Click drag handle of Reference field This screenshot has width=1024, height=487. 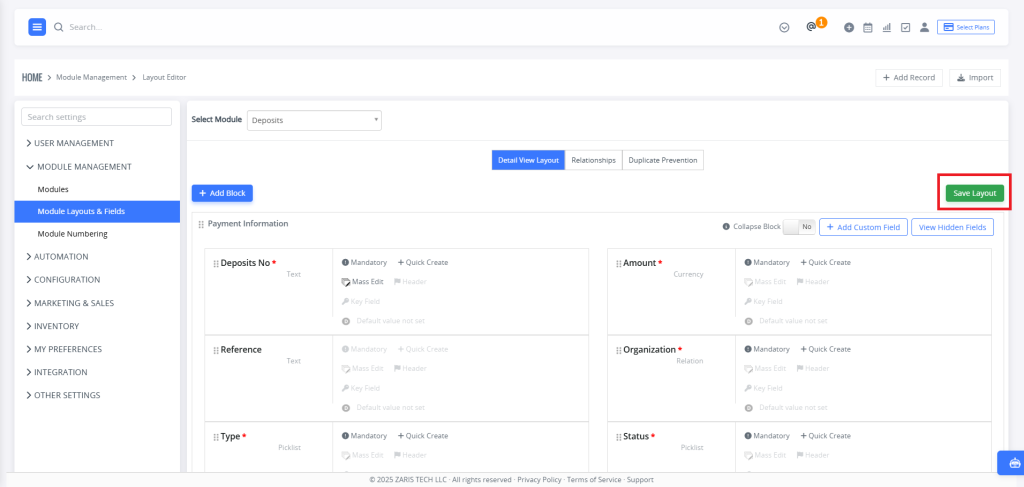click(216, 351)
